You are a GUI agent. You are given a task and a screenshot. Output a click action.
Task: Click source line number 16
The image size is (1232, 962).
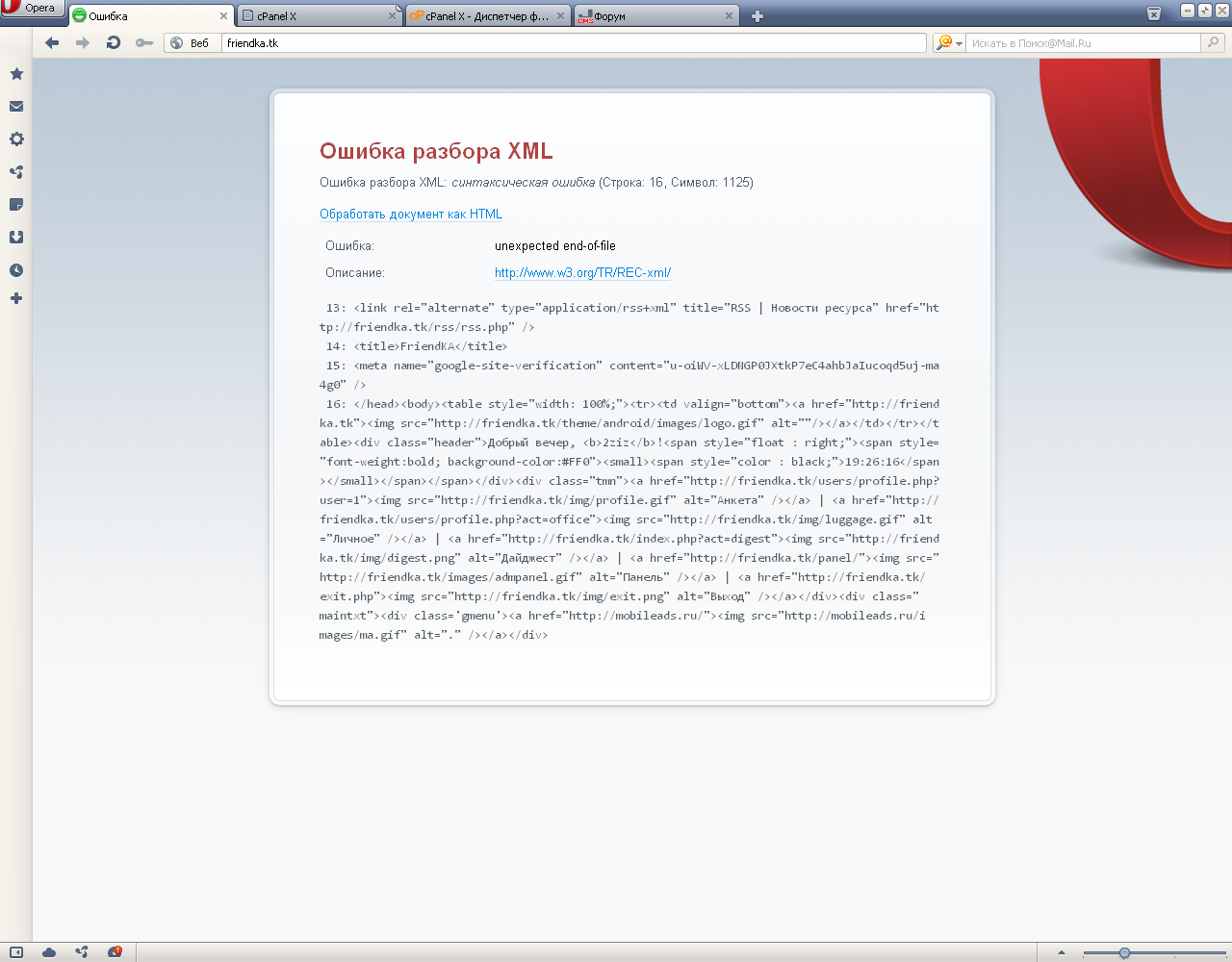(335, 404)
